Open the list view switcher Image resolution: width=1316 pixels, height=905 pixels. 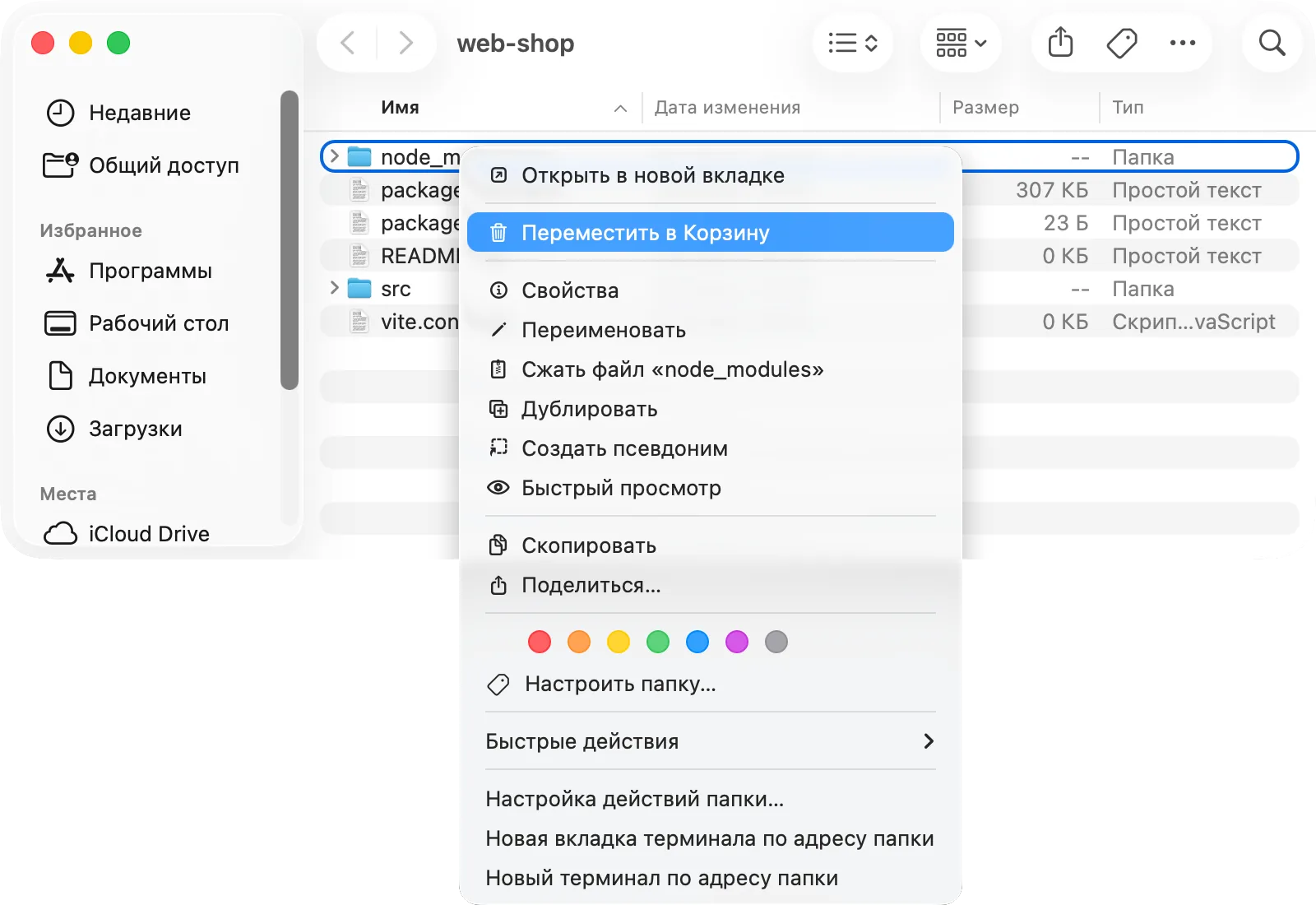853,43
